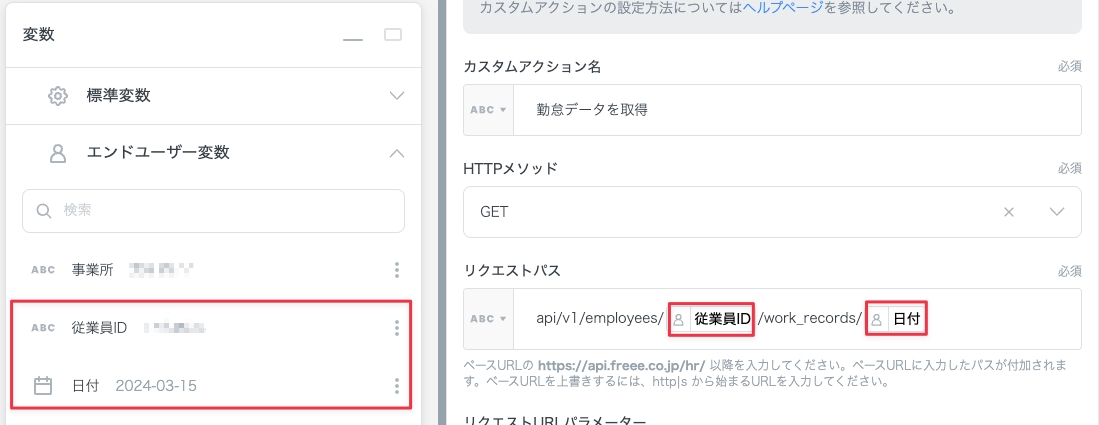Screen dimensions: 1099x425
Task: Collapse the エンドユーザー変数 section chevron
Action: pyautogui.click(x=397, y=153)
